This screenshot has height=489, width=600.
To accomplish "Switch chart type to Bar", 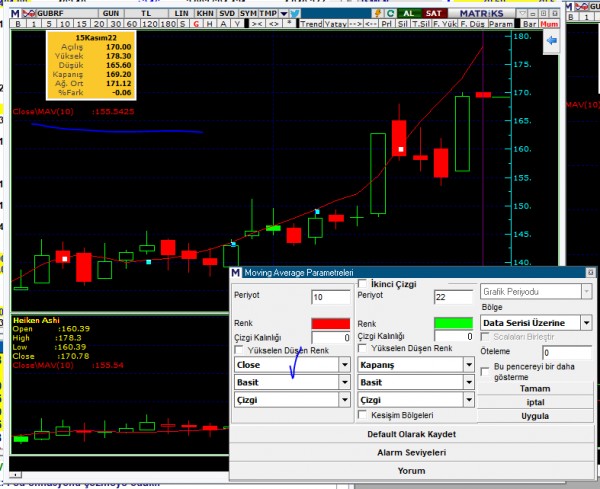I will [x=530, y=24].
